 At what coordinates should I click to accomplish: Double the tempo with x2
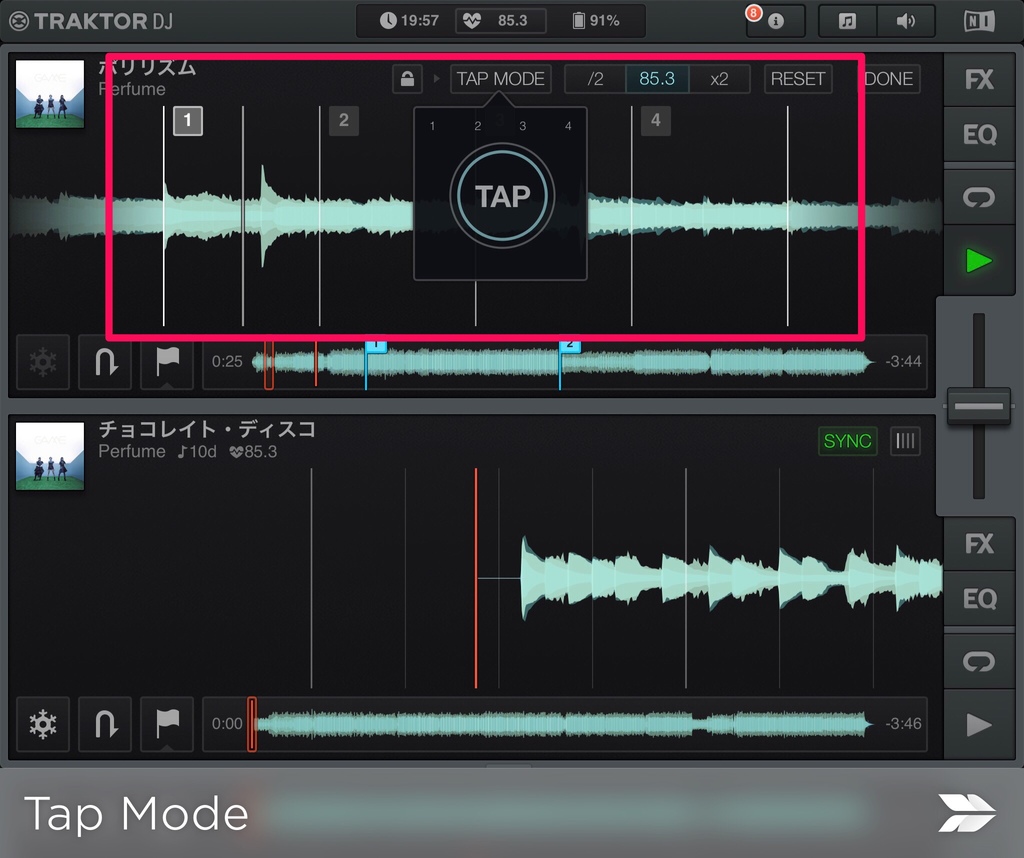(719, 79)
